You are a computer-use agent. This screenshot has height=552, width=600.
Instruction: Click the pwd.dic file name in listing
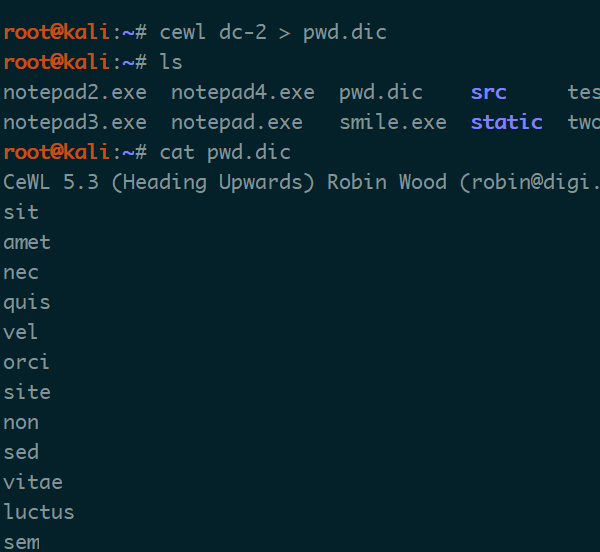(x=381, y=93)
